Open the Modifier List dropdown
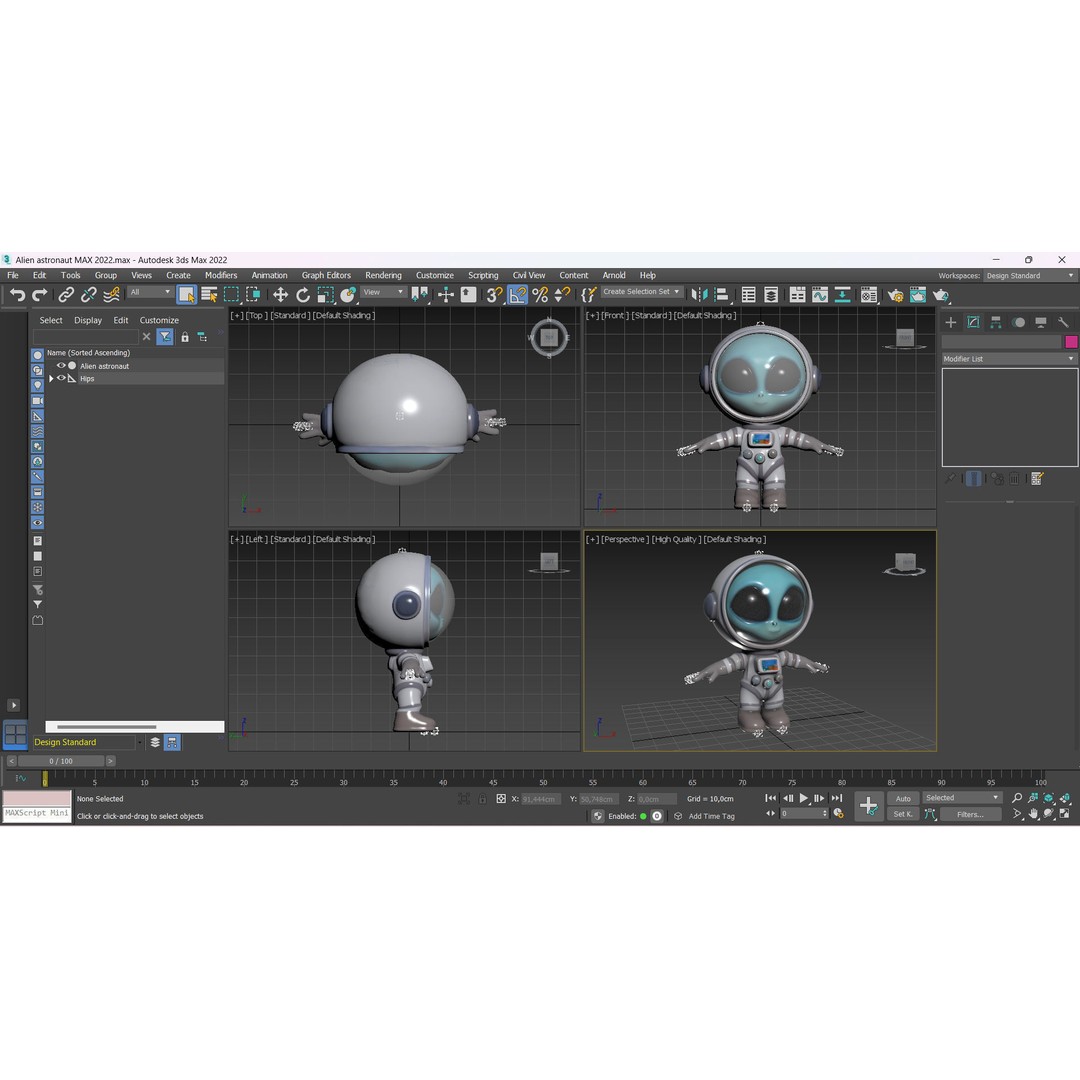 [1009, 359]
